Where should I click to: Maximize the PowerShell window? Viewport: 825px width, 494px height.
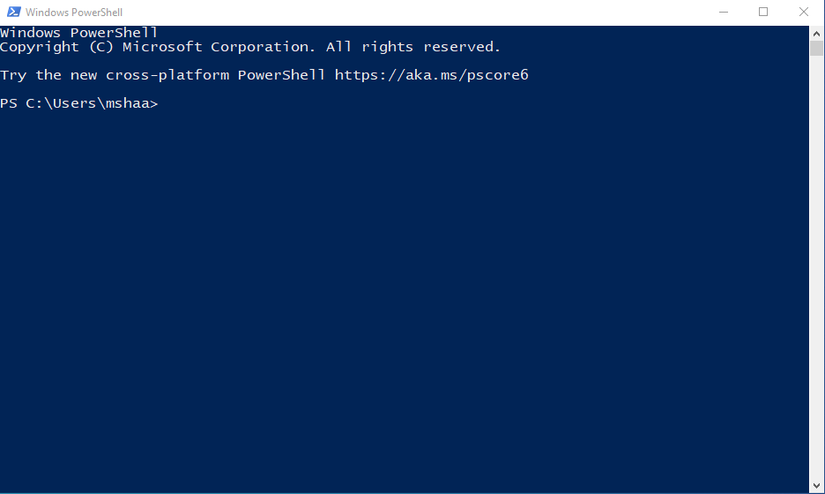[763, 12]
